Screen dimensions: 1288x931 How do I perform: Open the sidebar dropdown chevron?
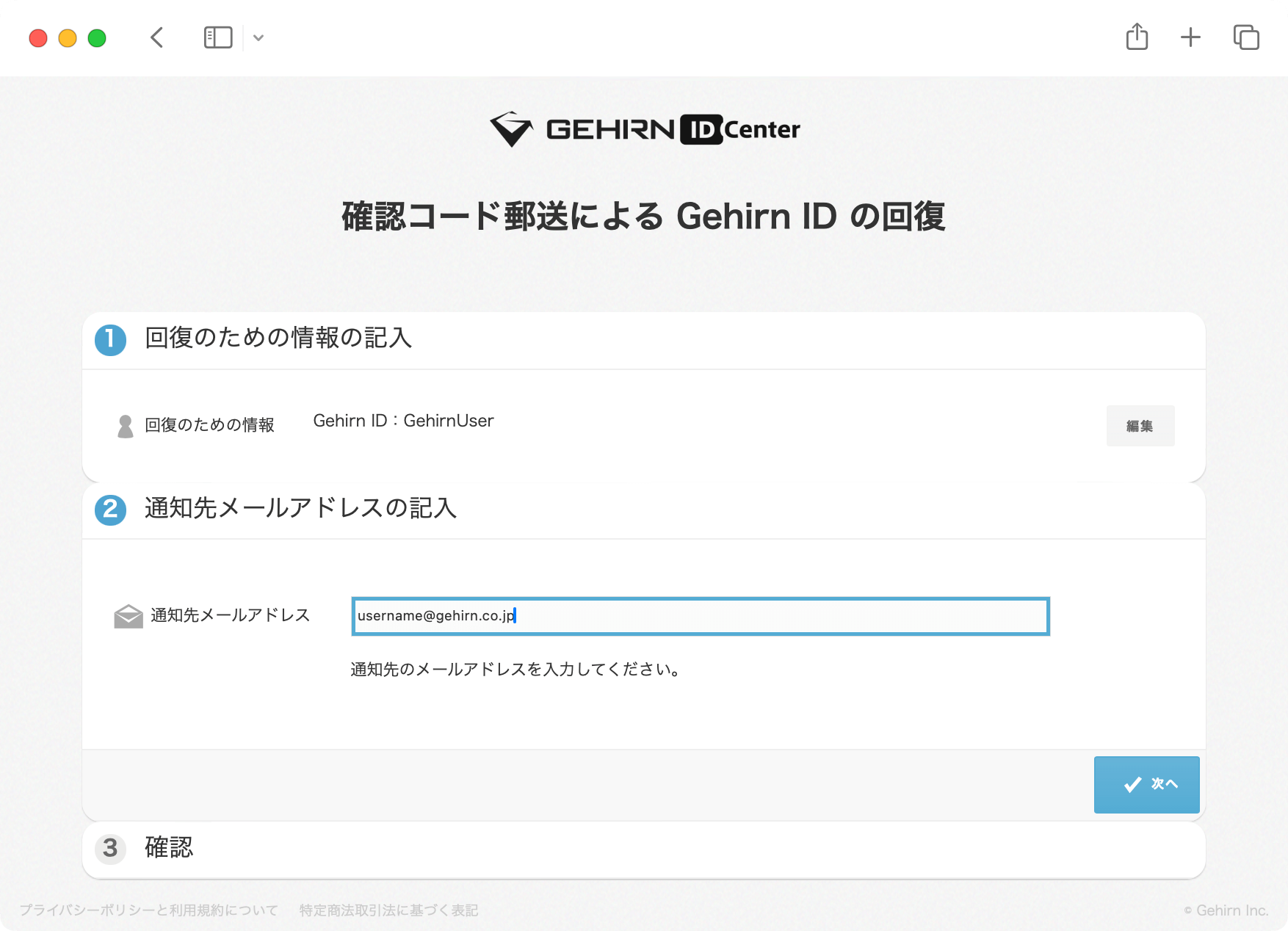pyautogui.click(x=258, y=38)
